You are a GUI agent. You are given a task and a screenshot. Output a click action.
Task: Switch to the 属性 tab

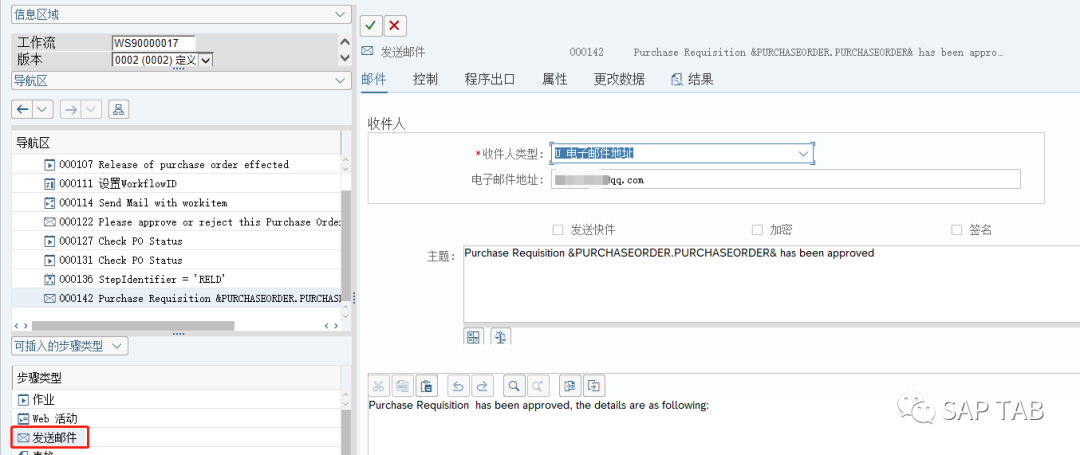coord(554,79)
